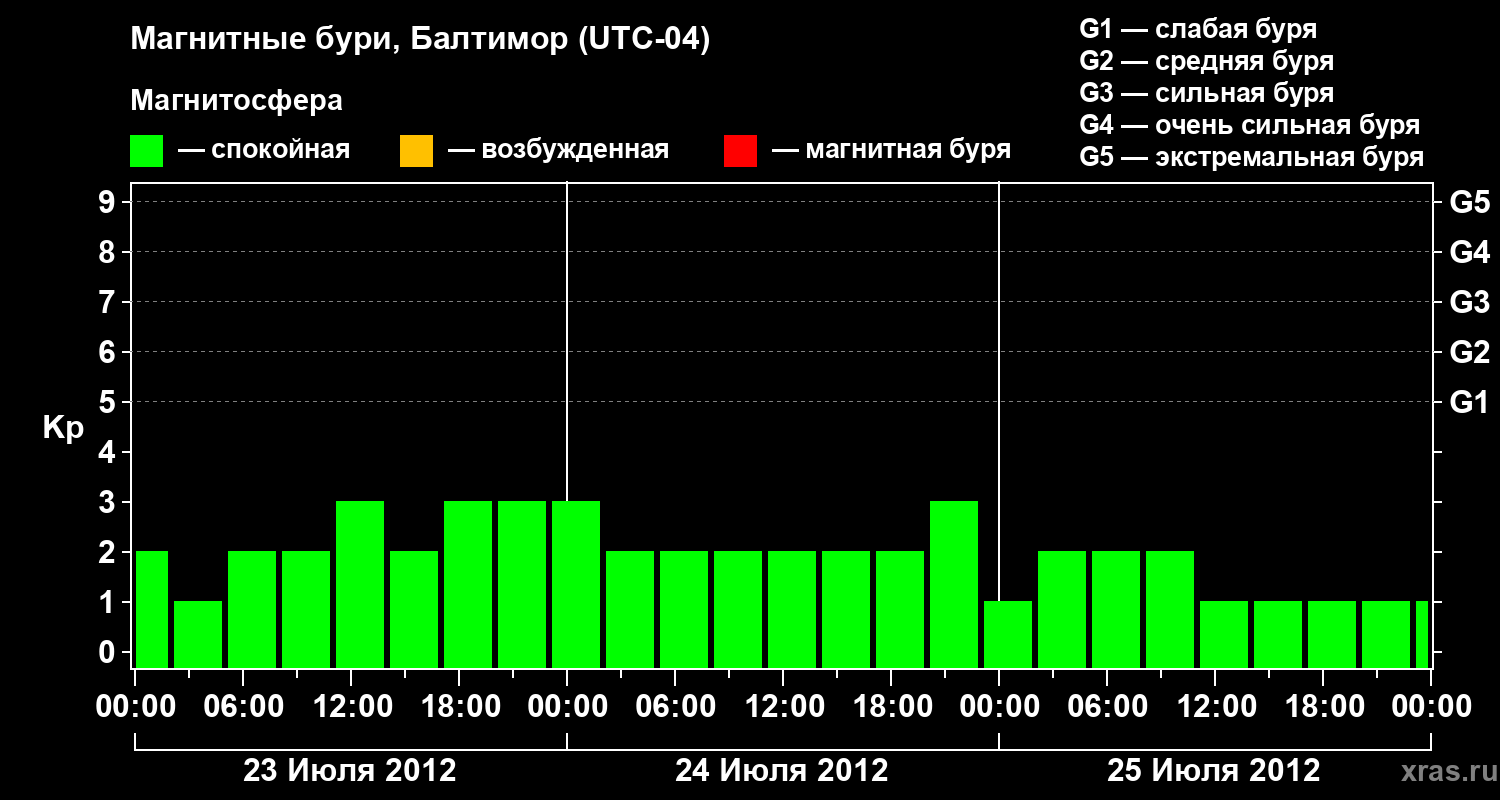The height and width of the screenshot is (800, 1500).
Task: Click the G3 — сильная буря line
Action: (x=1207, y=93)
